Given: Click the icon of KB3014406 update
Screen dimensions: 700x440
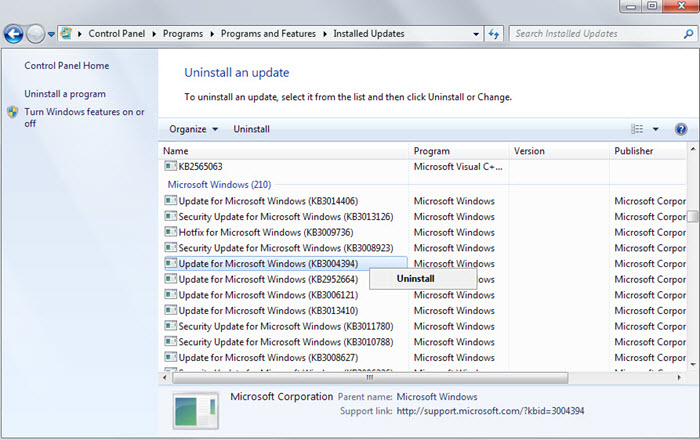Looking at the screenshot, I should click(x=171, y=200).
